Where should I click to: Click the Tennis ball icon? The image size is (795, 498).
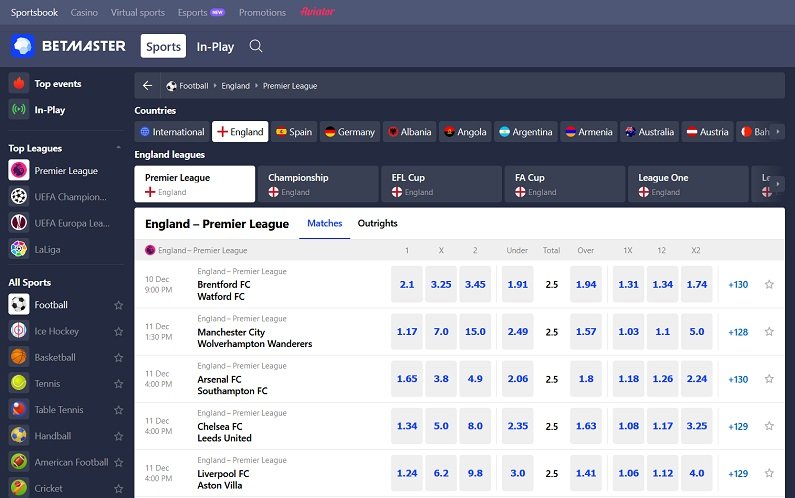point(19,383)
